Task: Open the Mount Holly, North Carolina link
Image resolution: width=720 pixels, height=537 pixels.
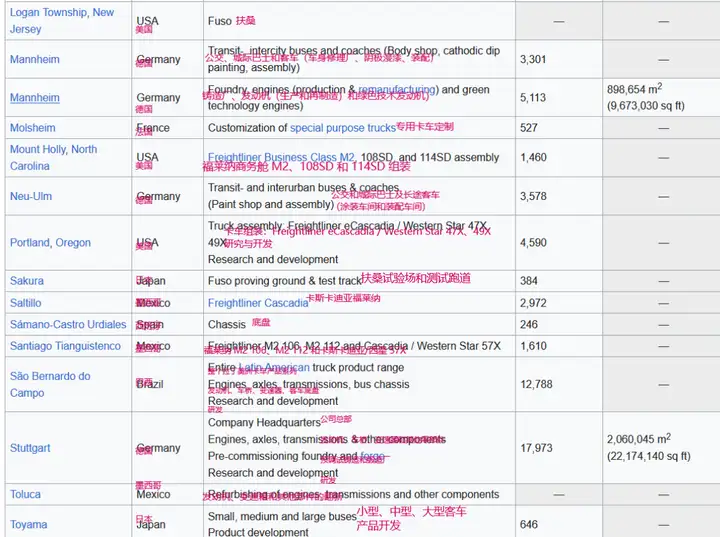Action: click(x=54, y=158)
